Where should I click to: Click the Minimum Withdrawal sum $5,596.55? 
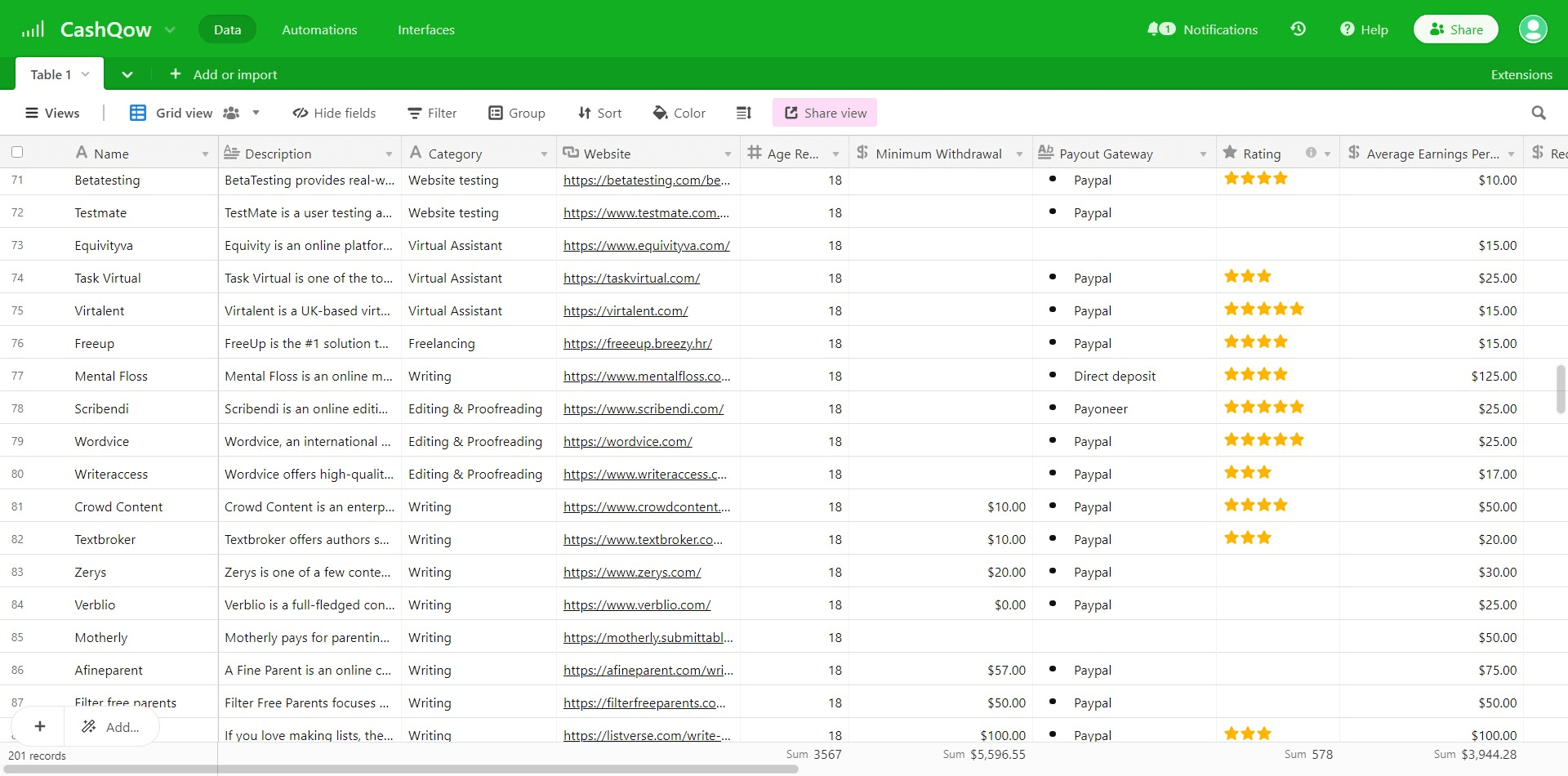coord(984,755)
